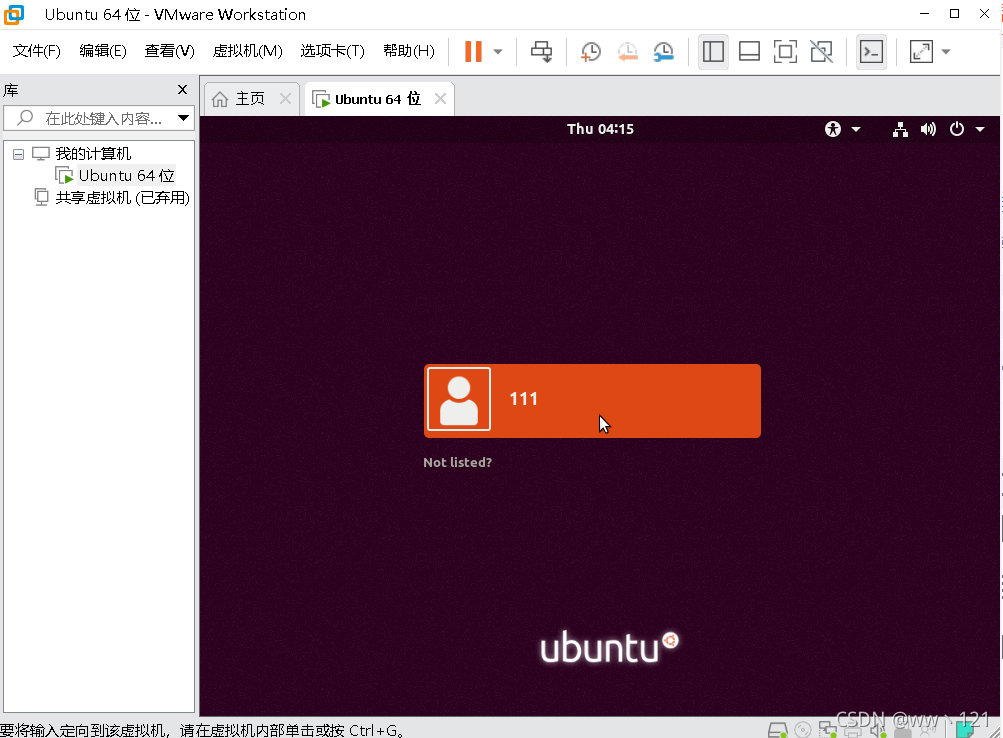The width and height of the screenshot is (1003, 738).
Task: Close the Ubuntu 64 位 tab
Action: [440, 98]
